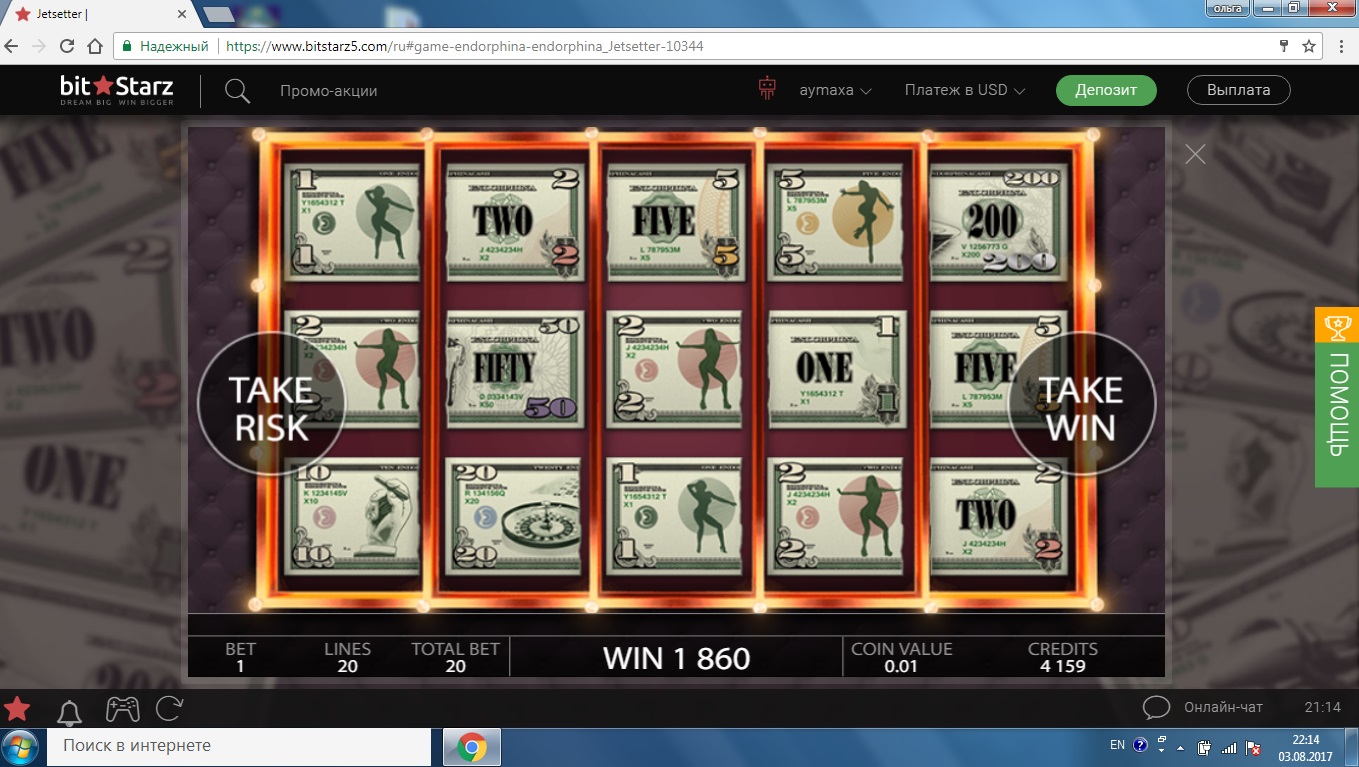The image size is (1359, 767).
Task: Click the Action Center flag icon
Action: (1254, 746)
